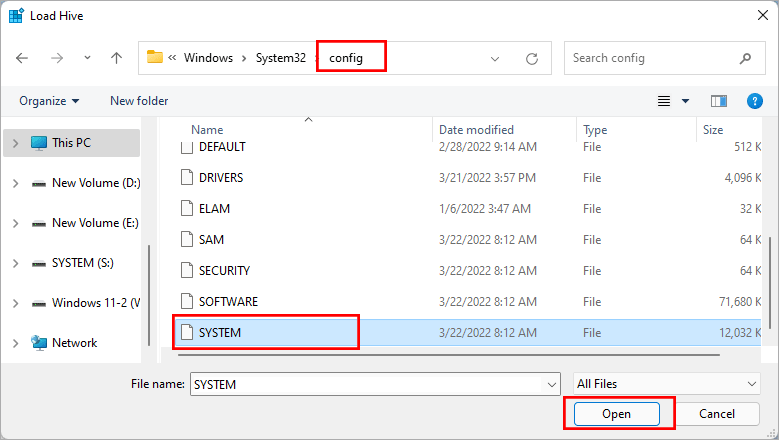779x440 pixels.
Task: Select This PC in navigation pane
Action: pyautogui.click(x=72, y=143)
